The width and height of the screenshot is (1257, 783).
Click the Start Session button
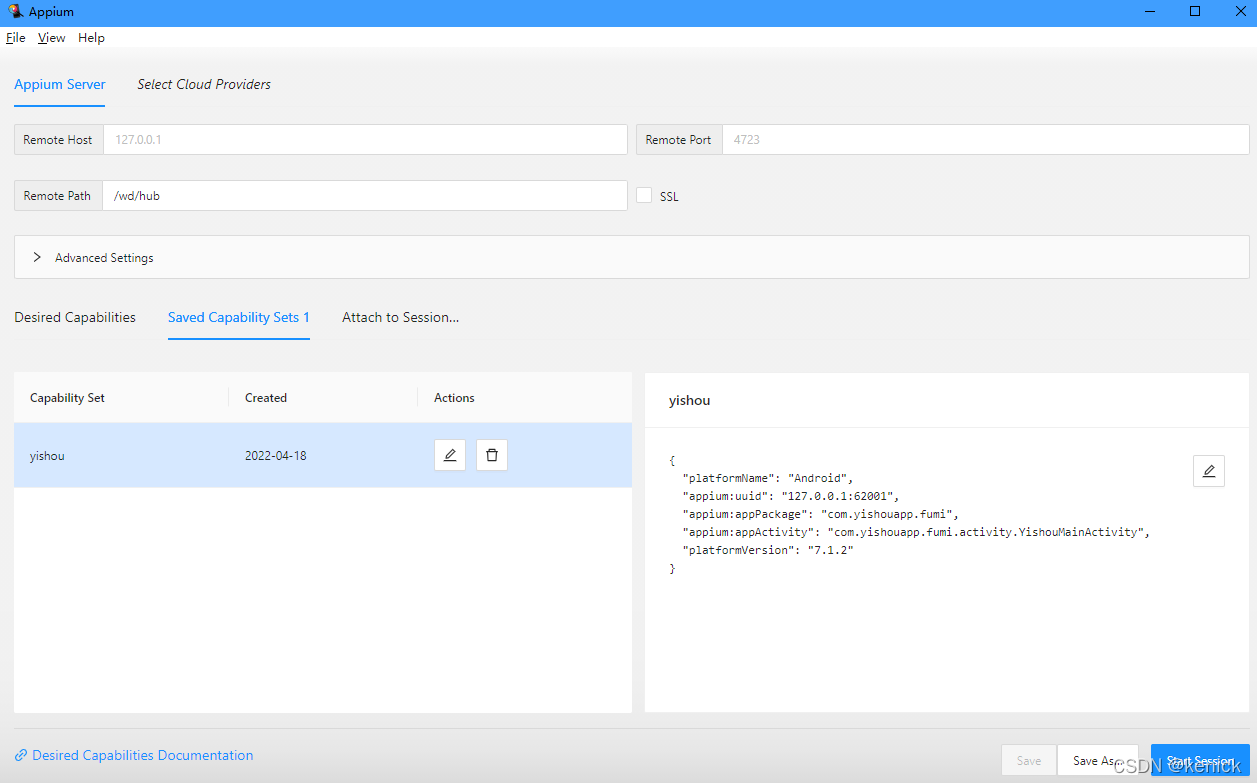pos(1200,761)
